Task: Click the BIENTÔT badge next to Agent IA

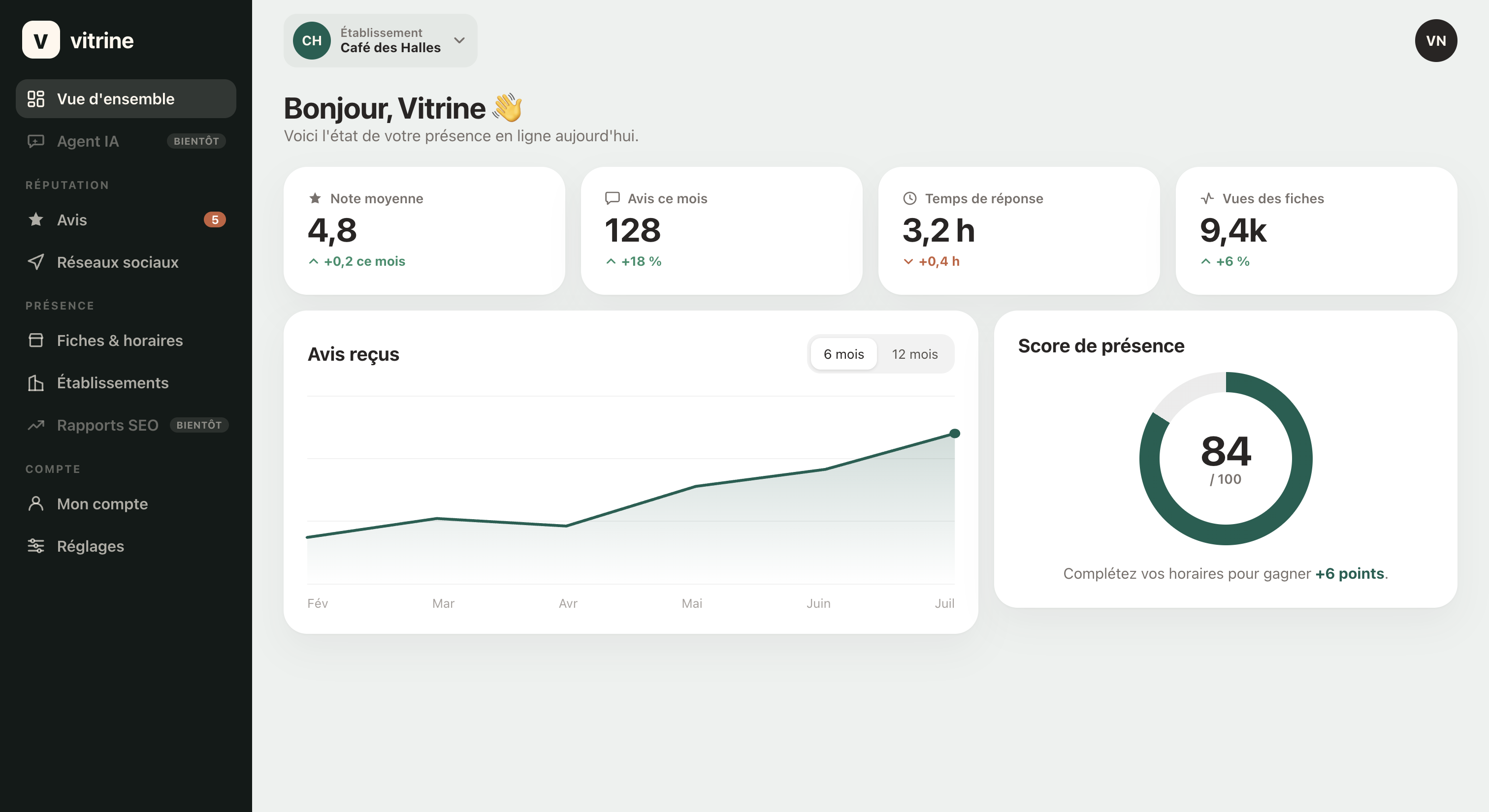Action: 196,141
